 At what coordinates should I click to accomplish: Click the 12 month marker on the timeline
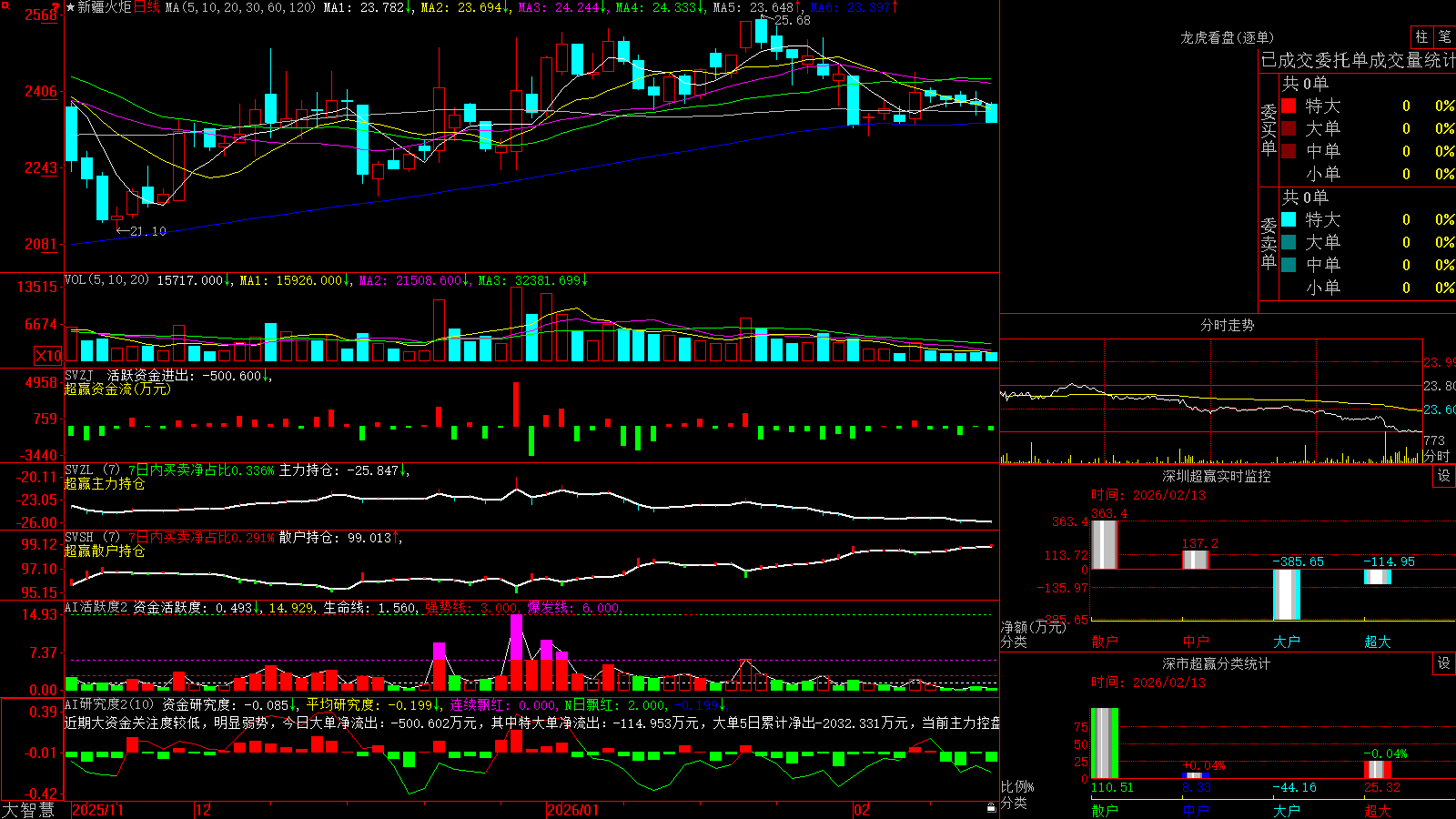[x=204, y=810]
